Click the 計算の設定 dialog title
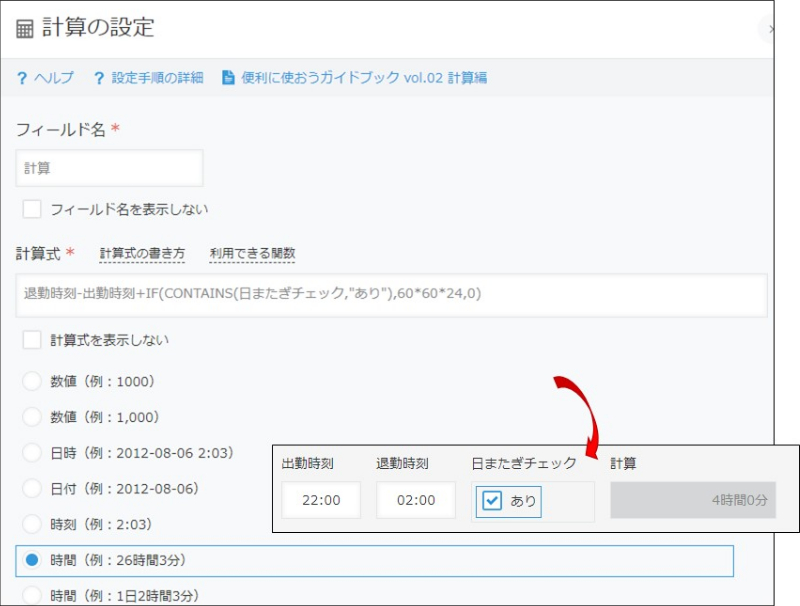This screenshot has height=606, width=800. point(98,28)
